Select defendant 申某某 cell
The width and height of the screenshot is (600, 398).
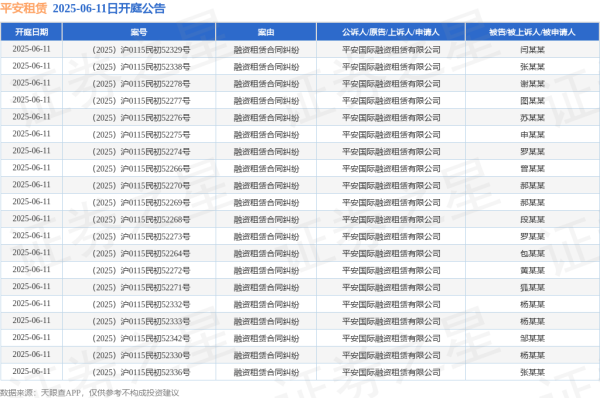click(x=532, y=135)
